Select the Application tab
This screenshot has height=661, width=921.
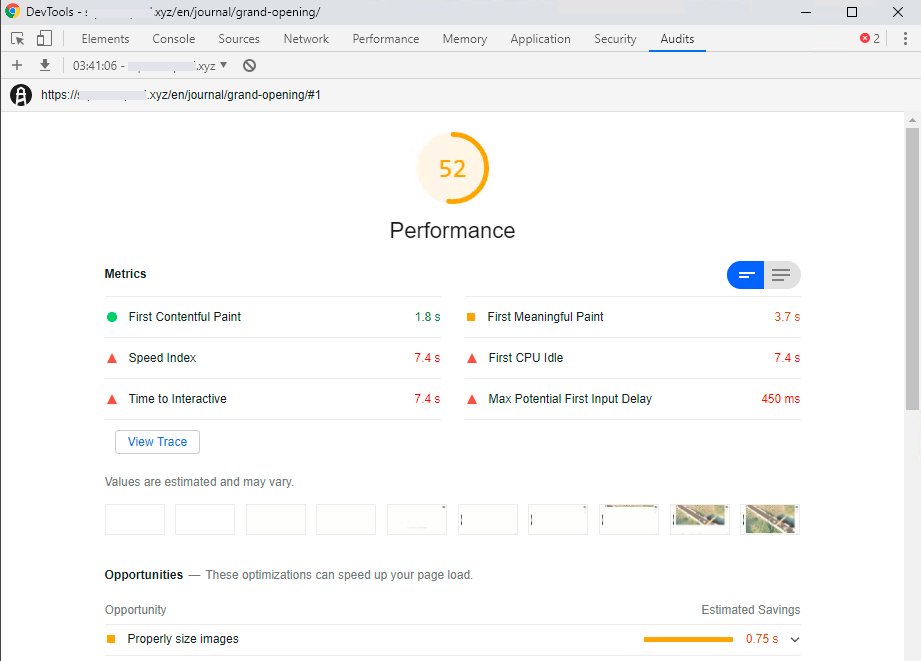[540, 39]
